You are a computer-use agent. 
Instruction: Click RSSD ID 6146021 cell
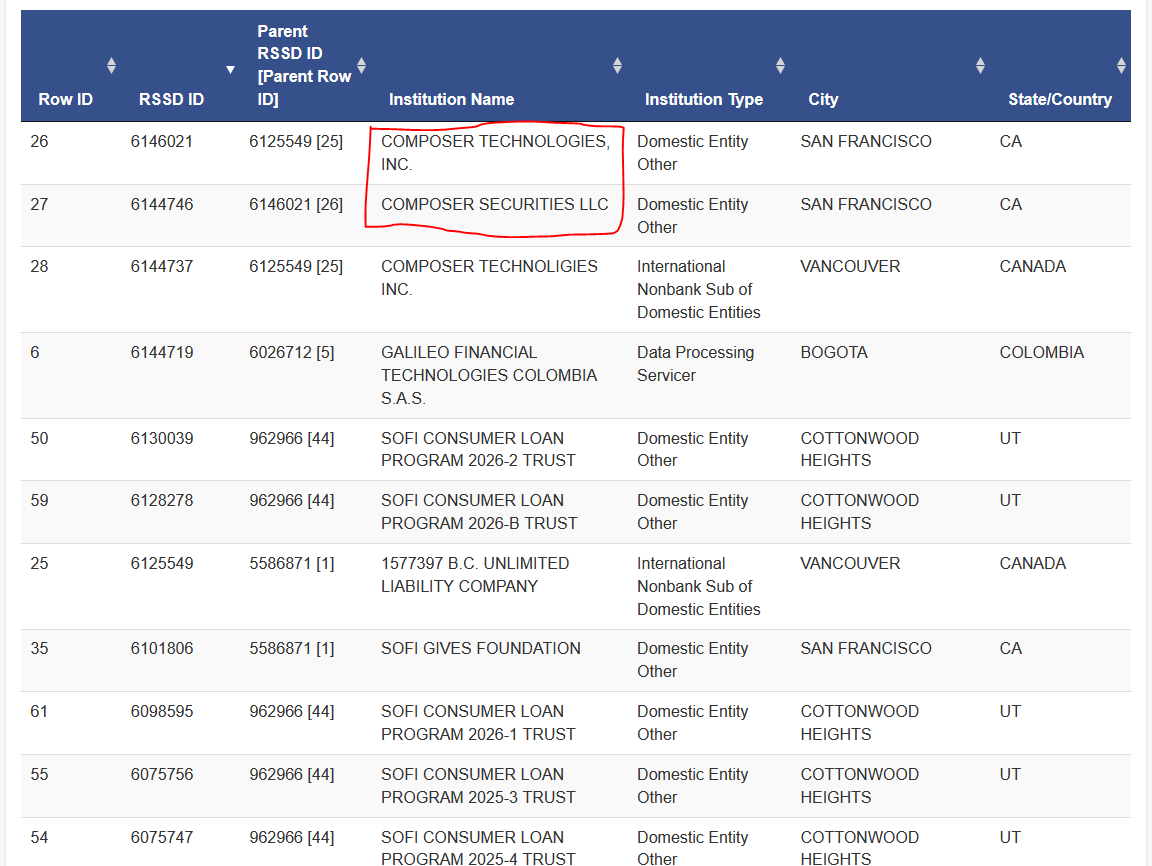coord(162,141)
